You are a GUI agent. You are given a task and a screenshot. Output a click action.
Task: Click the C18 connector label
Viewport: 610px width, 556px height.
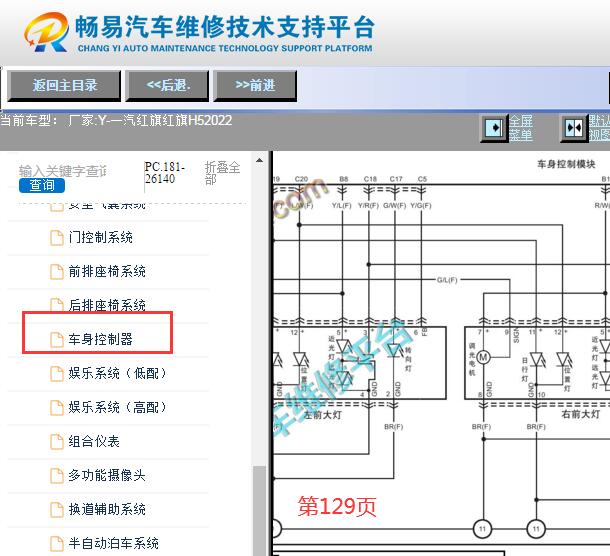click(x=370, y=179)
